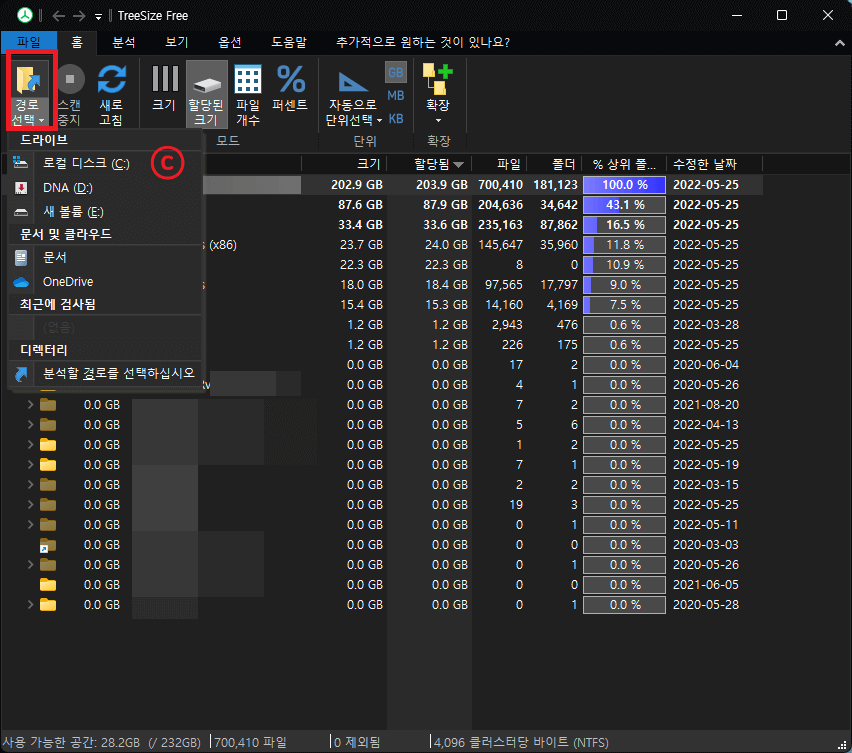
Task: Open 확장 dropdown arrow
Action: coord(438,121)
